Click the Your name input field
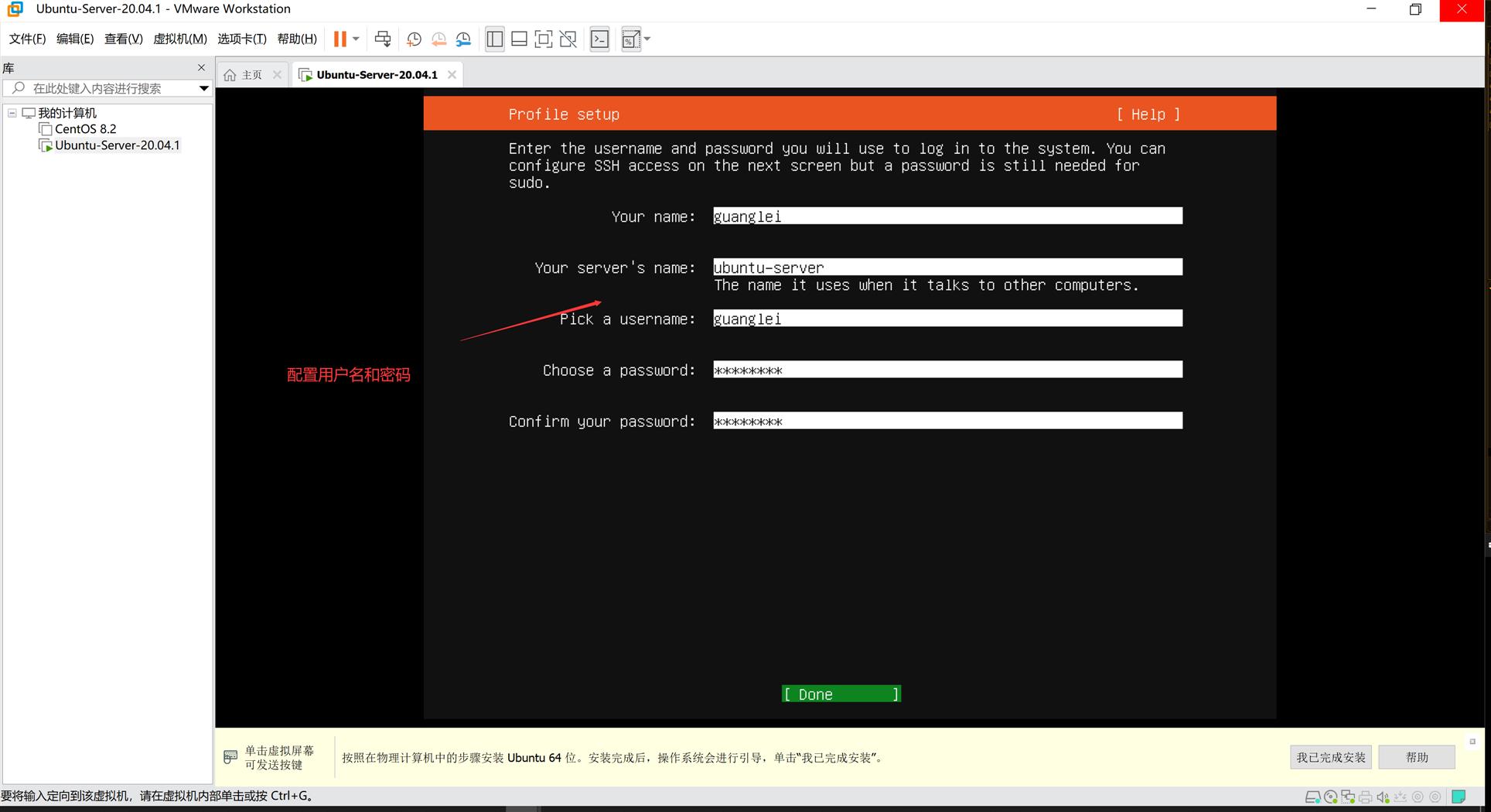Viewport: 1491px width, 812px height. click(x=947, y=216)
